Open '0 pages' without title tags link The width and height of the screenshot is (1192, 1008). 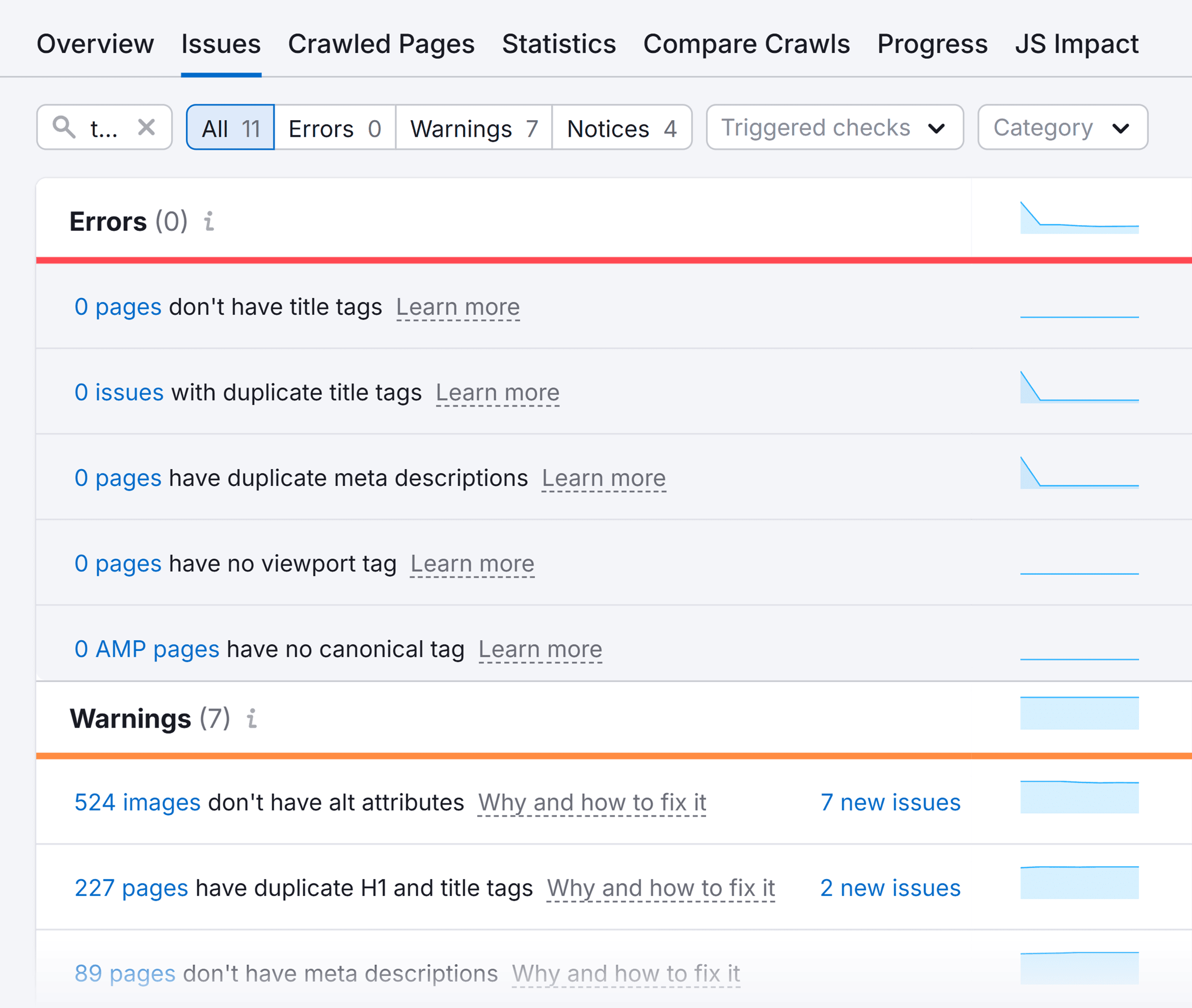click(118, 307)
